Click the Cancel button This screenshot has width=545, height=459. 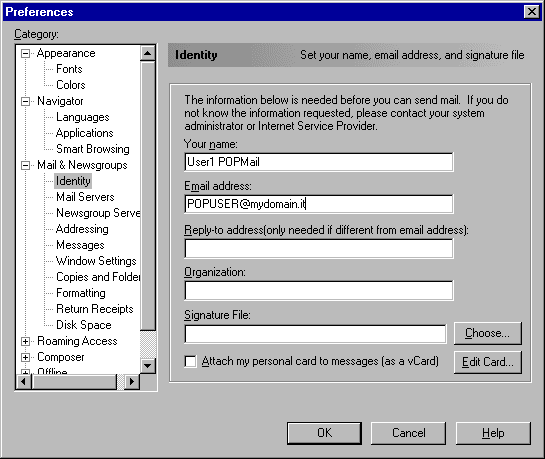(408, 433)
